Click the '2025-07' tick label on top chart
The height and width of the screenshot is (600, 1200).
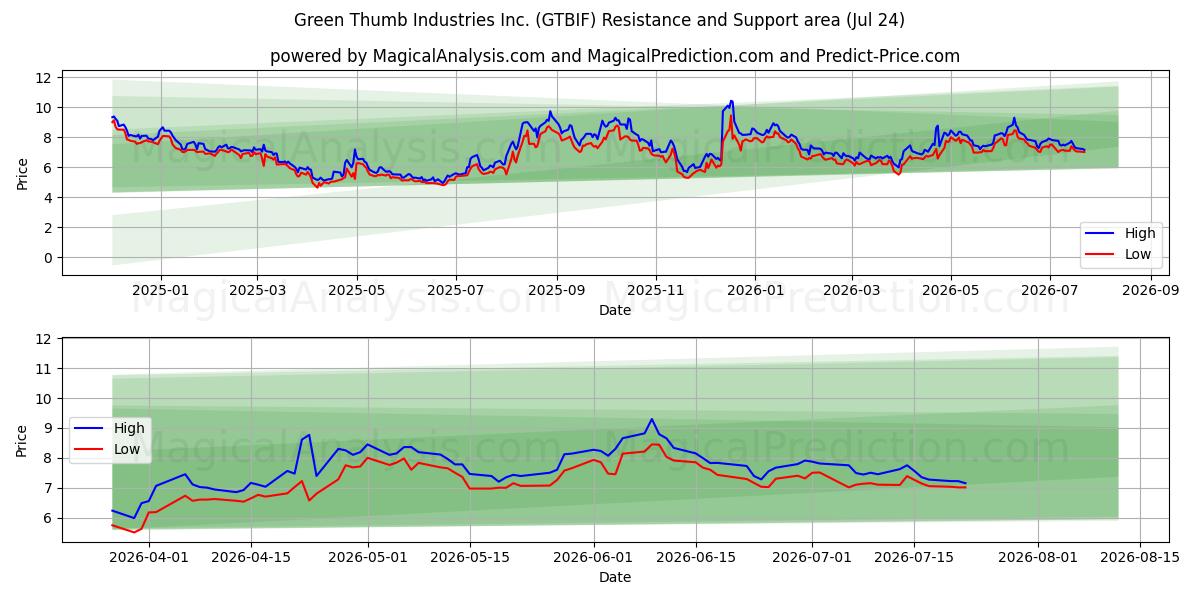tap(456, 289)
